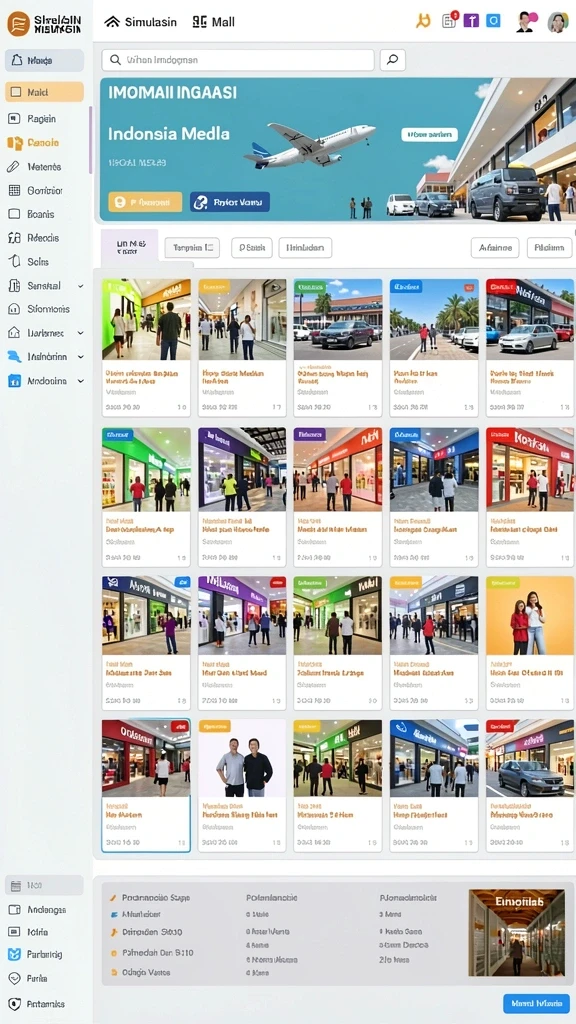
Task: Click the blue button at bottom right
Action: click(536, 1003)
